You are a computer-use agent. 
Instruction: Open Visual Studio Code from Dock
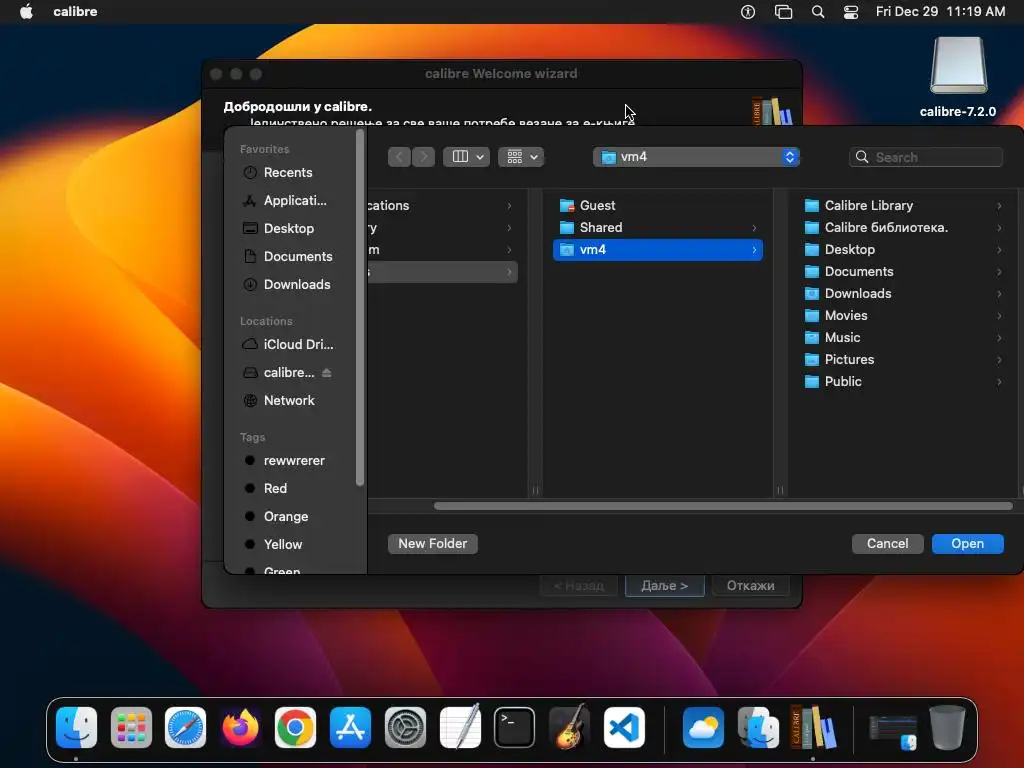click(624, 728)
